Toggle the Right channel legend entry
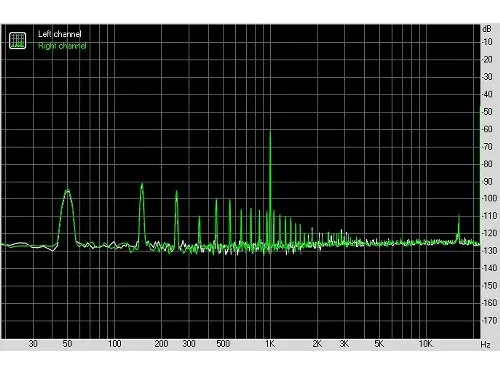This screenshot has height=375, width=500. [x=62, y=46]
